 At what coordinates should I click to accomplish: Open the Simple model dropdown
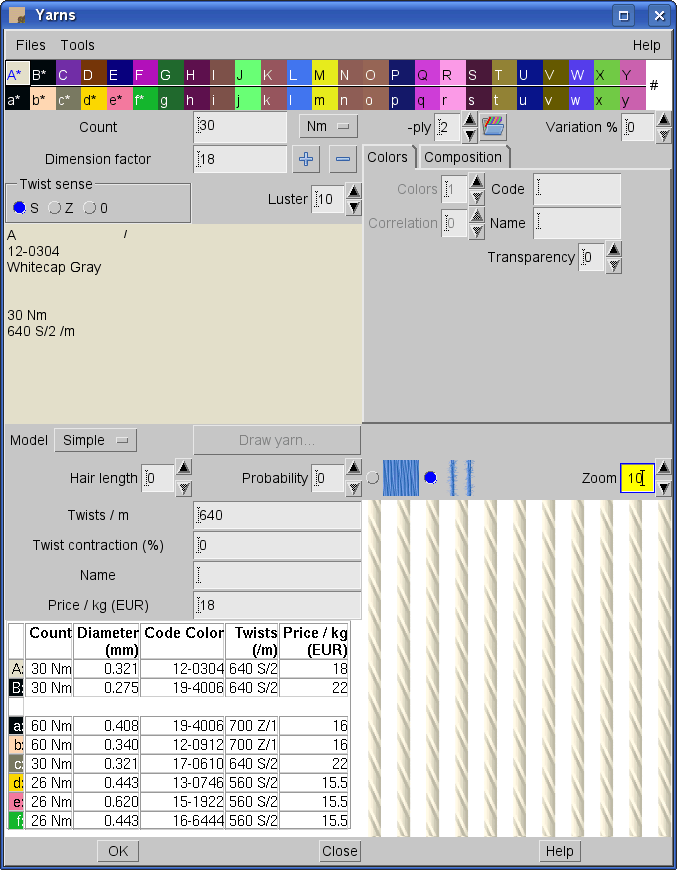pyautogui.click(x=95, y=440)
